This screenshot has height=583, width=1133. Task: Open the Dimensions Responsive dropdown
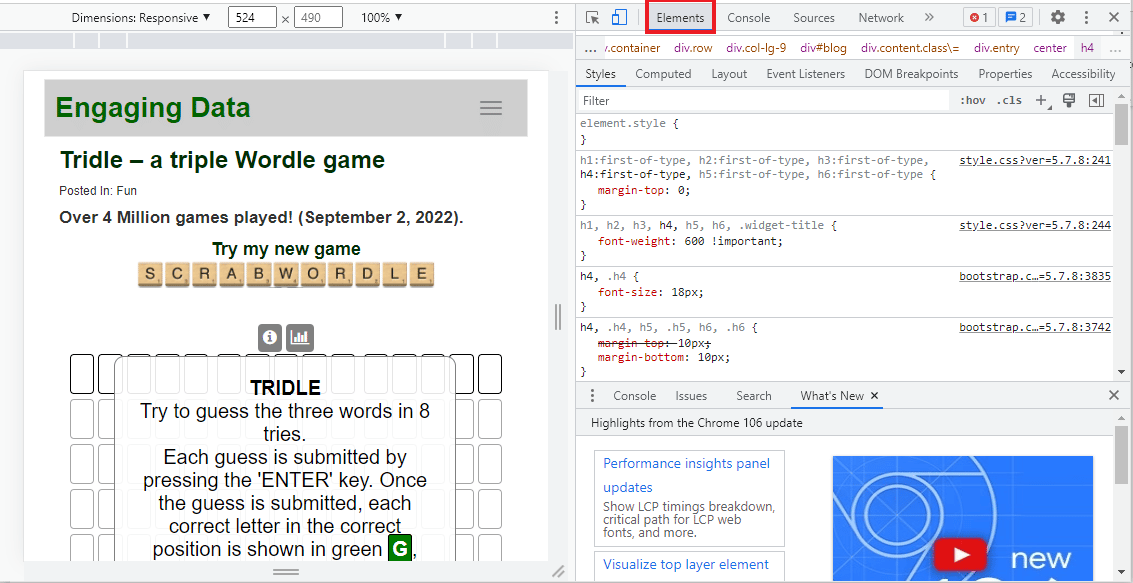click(141, 17)
